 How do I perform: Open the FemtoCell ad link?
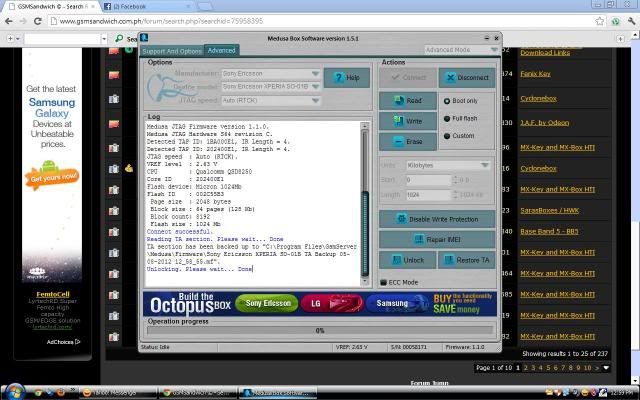53,294
